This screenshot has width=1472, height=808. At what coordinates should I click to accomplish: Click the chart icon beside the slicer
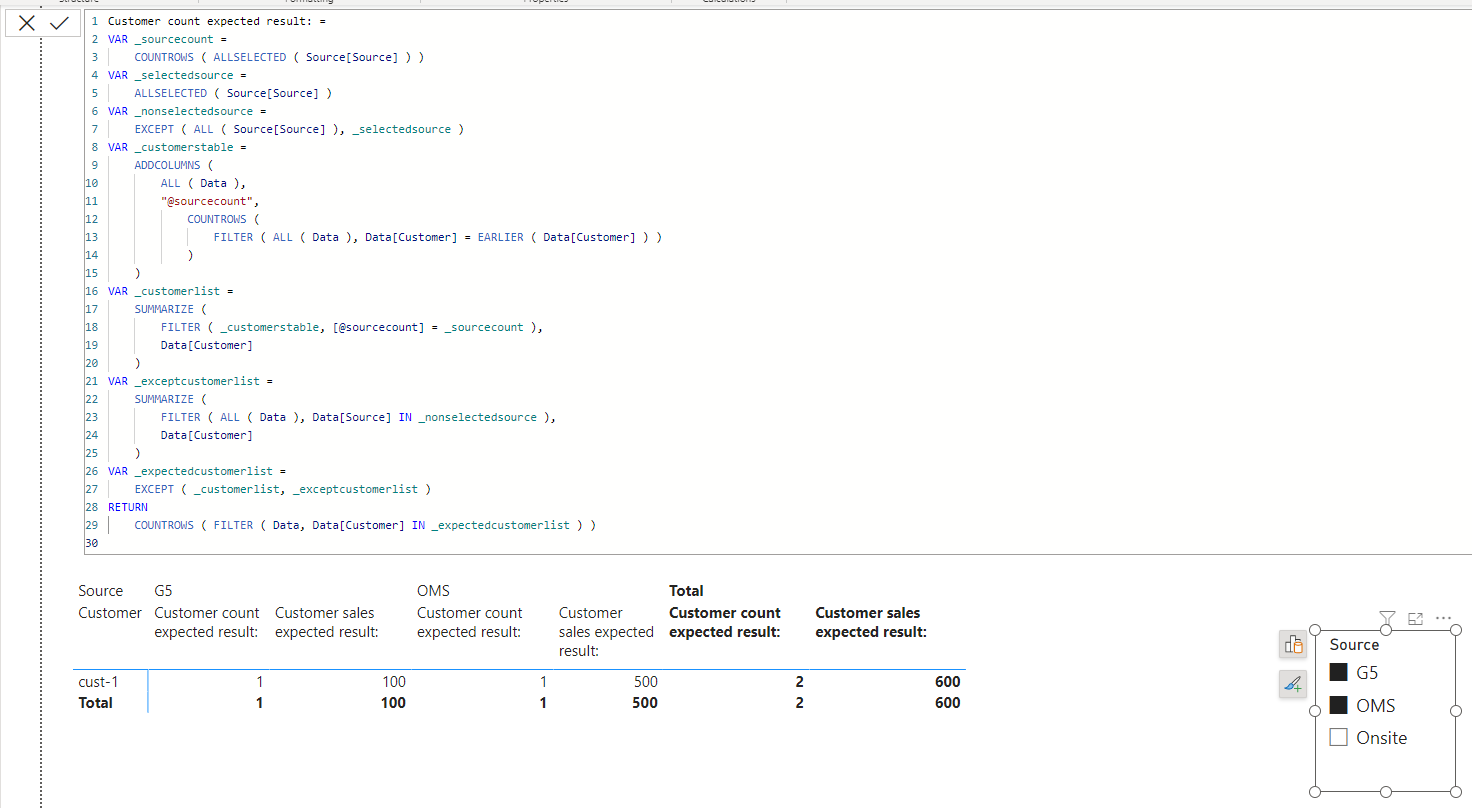pos(1293,645)
